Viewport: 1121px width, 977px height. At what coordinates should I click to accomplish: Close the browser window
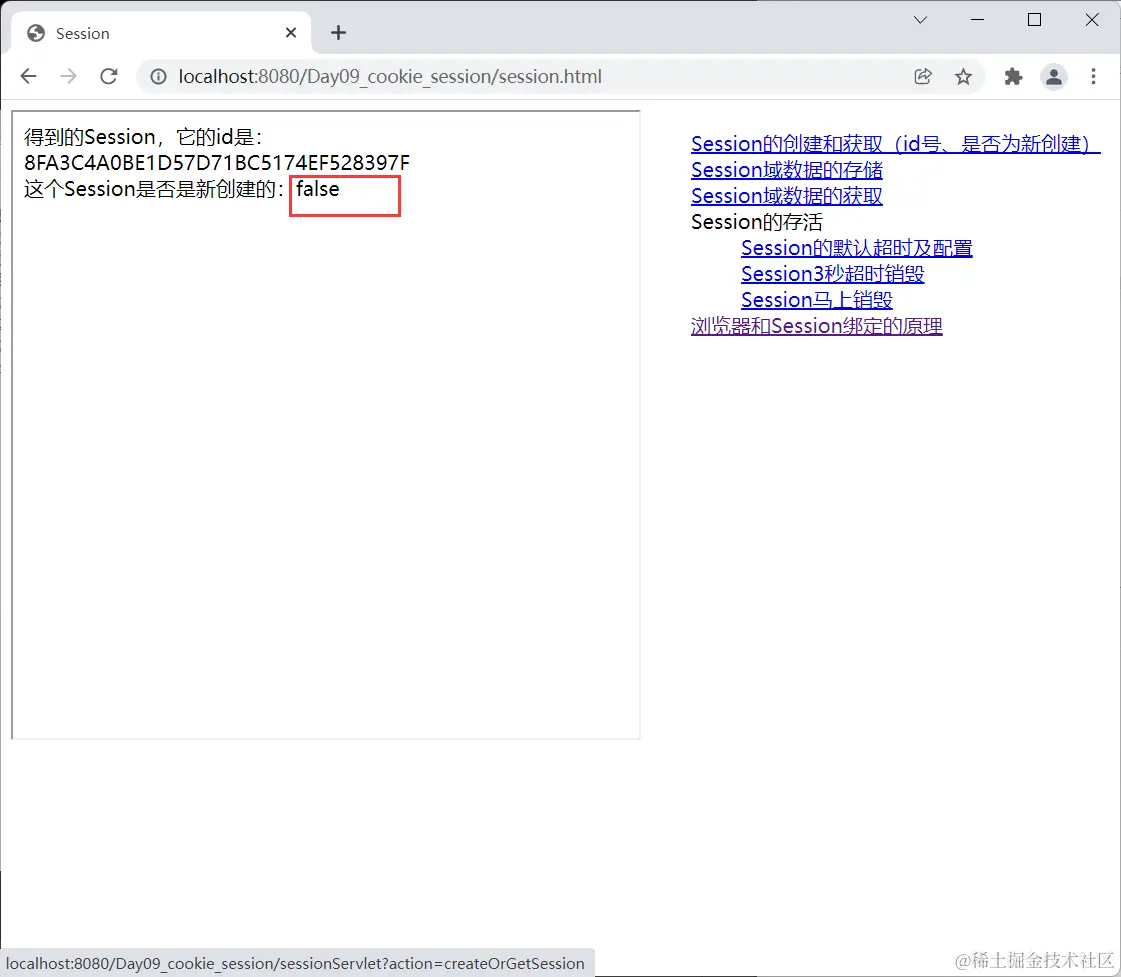[1092, 20]
